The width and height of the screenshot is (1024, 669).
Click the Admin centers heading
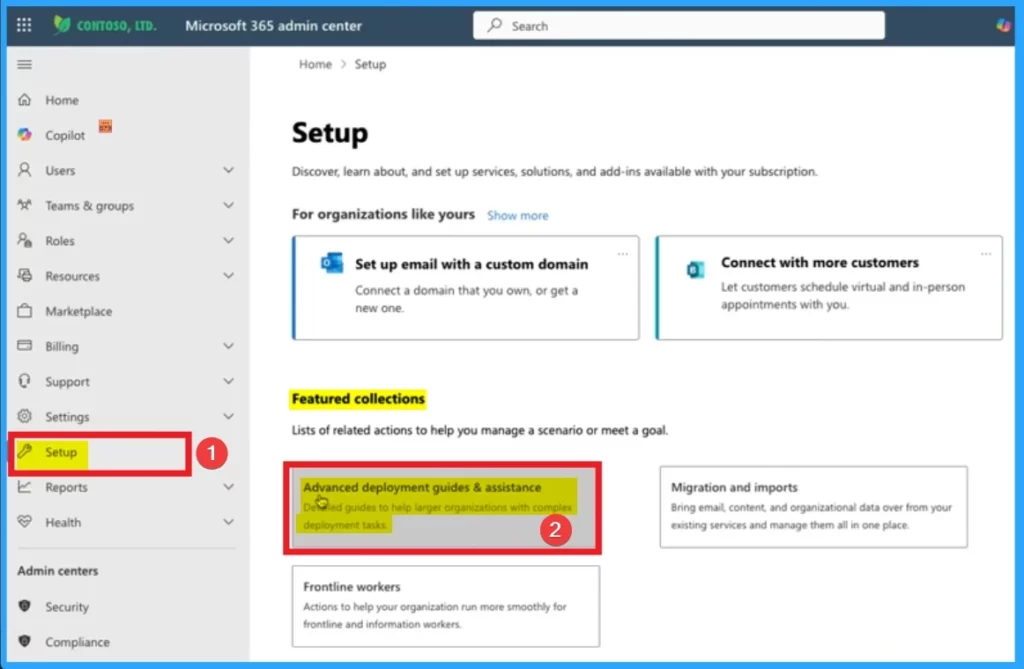pos(57,571)
